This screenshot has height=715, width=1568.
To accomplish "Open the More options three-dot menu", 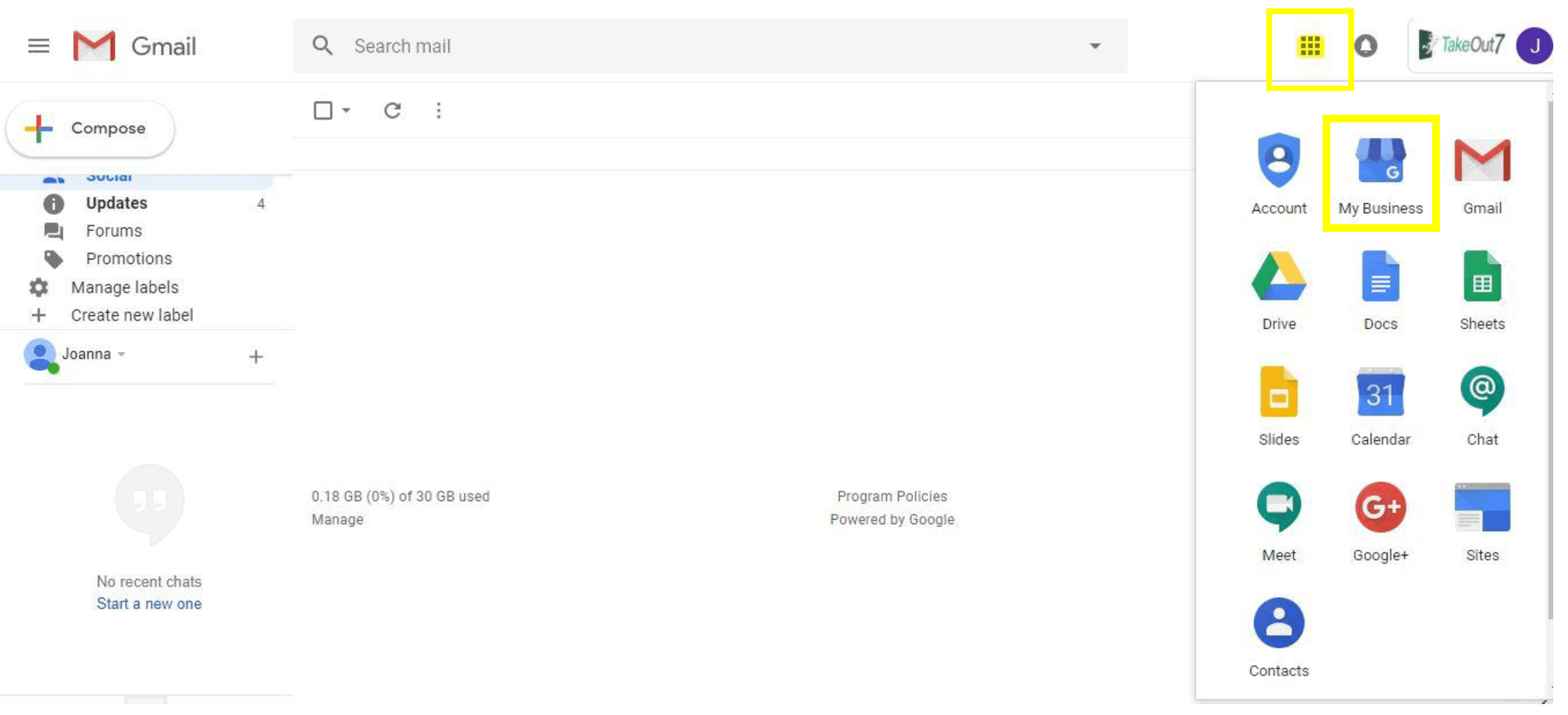I will pyautogui.click(x=439, y=111).
